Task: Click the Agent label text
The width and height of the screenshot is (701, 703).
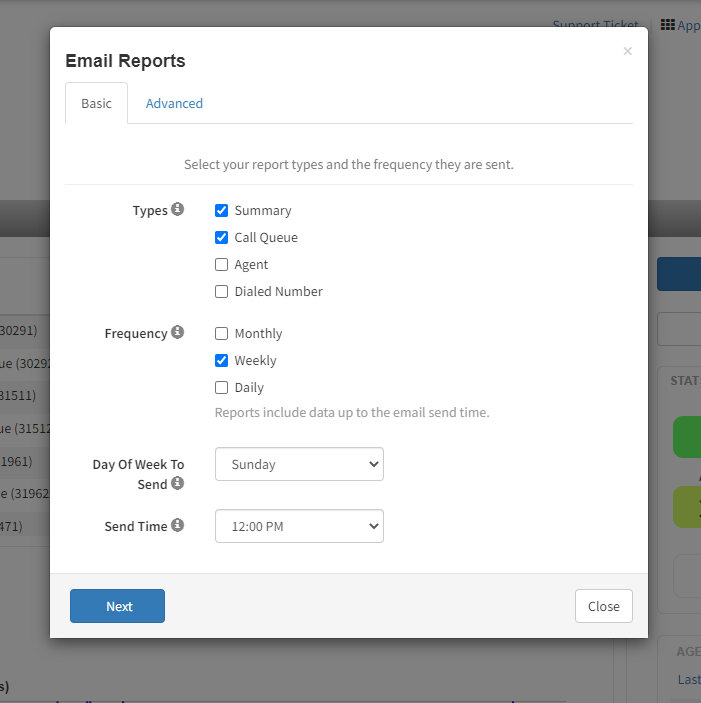Action: (251, 265)
